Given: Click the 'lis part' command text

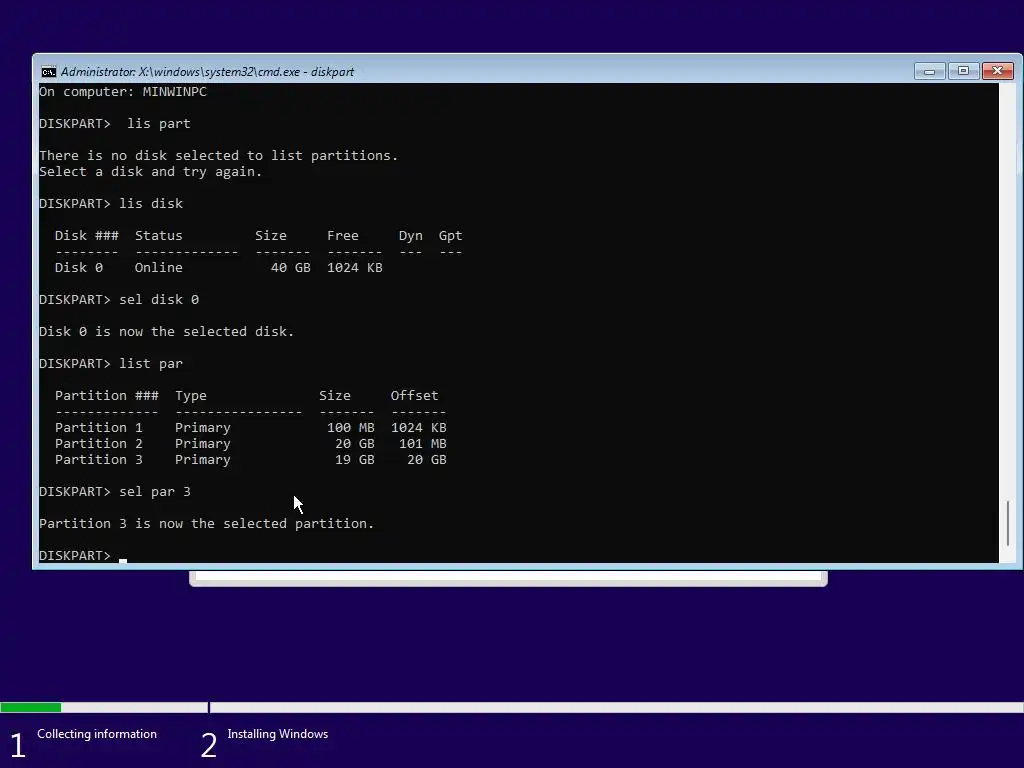Looking at the screenshot, I should coord(159,124).
